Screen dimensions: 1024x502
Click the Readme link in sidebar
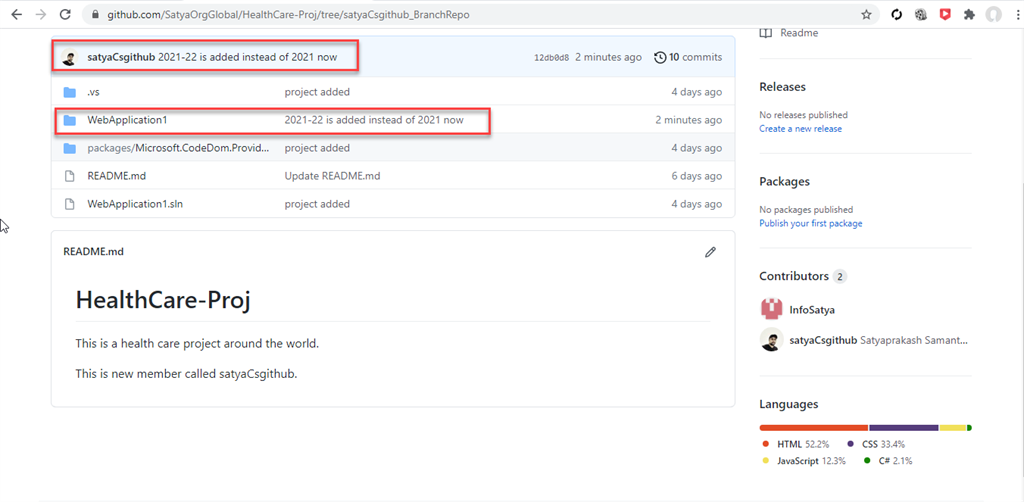[799, 33]
